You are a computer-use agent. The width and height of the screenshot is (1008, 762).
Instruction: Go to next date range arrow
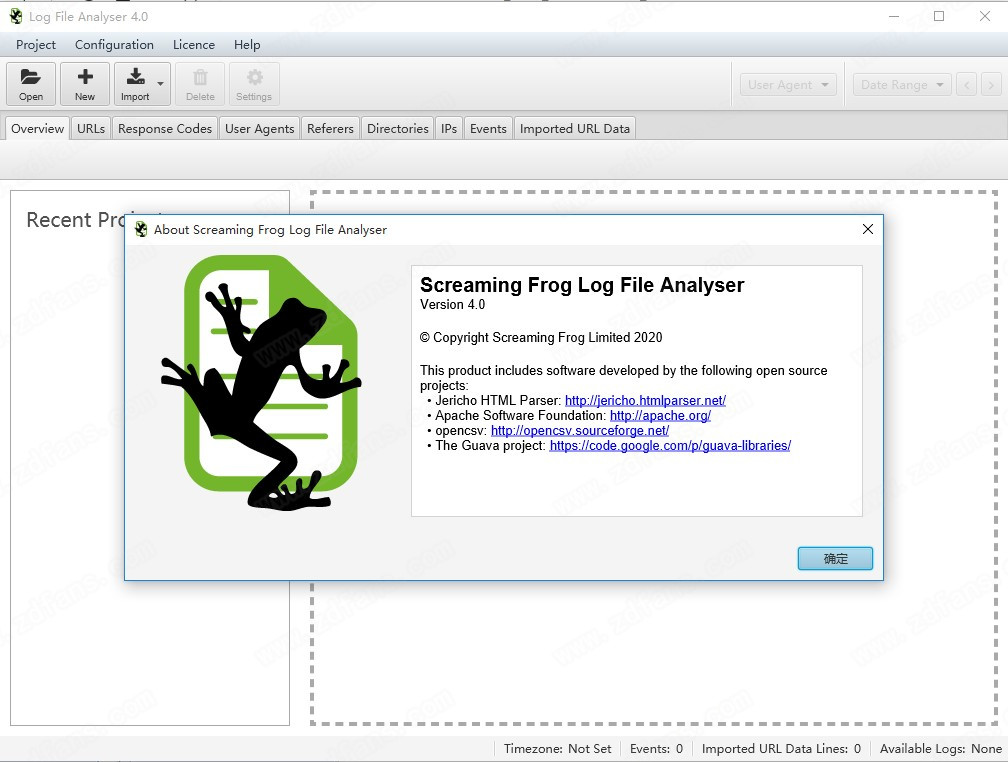point(991,85)
